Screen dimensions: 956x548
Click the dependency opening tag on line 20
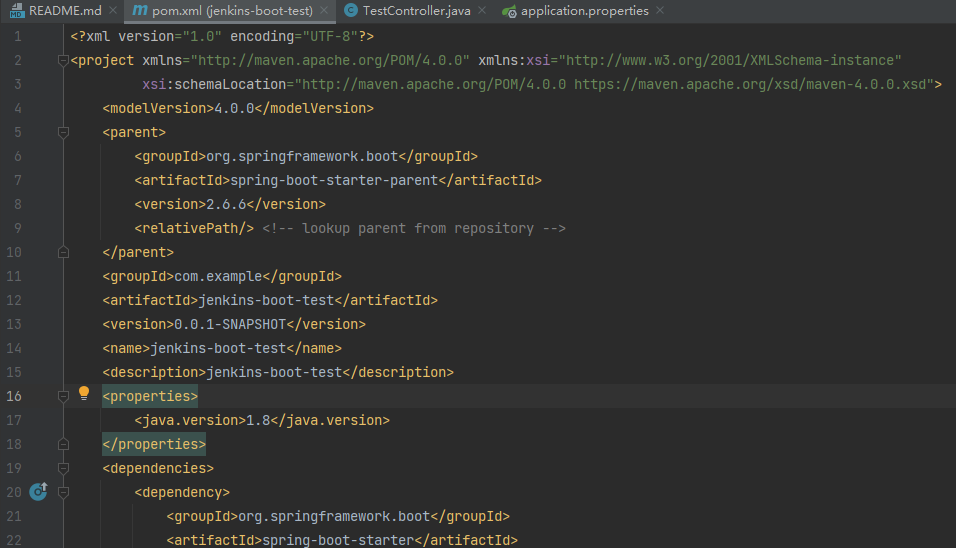(182, 493)
